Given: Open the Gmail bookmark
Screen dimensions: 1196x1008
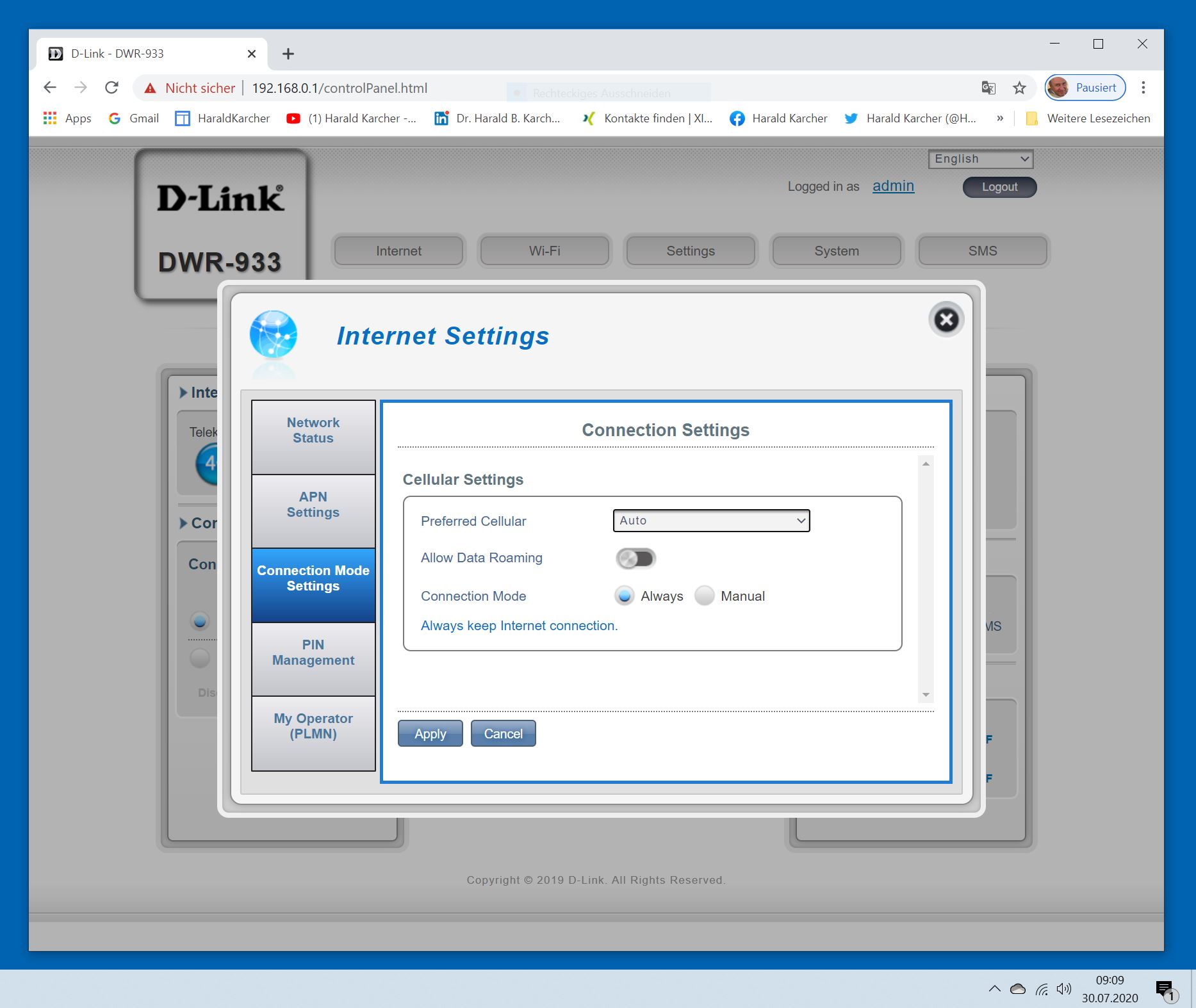Looking at the screenshot, I should (134, 118).
